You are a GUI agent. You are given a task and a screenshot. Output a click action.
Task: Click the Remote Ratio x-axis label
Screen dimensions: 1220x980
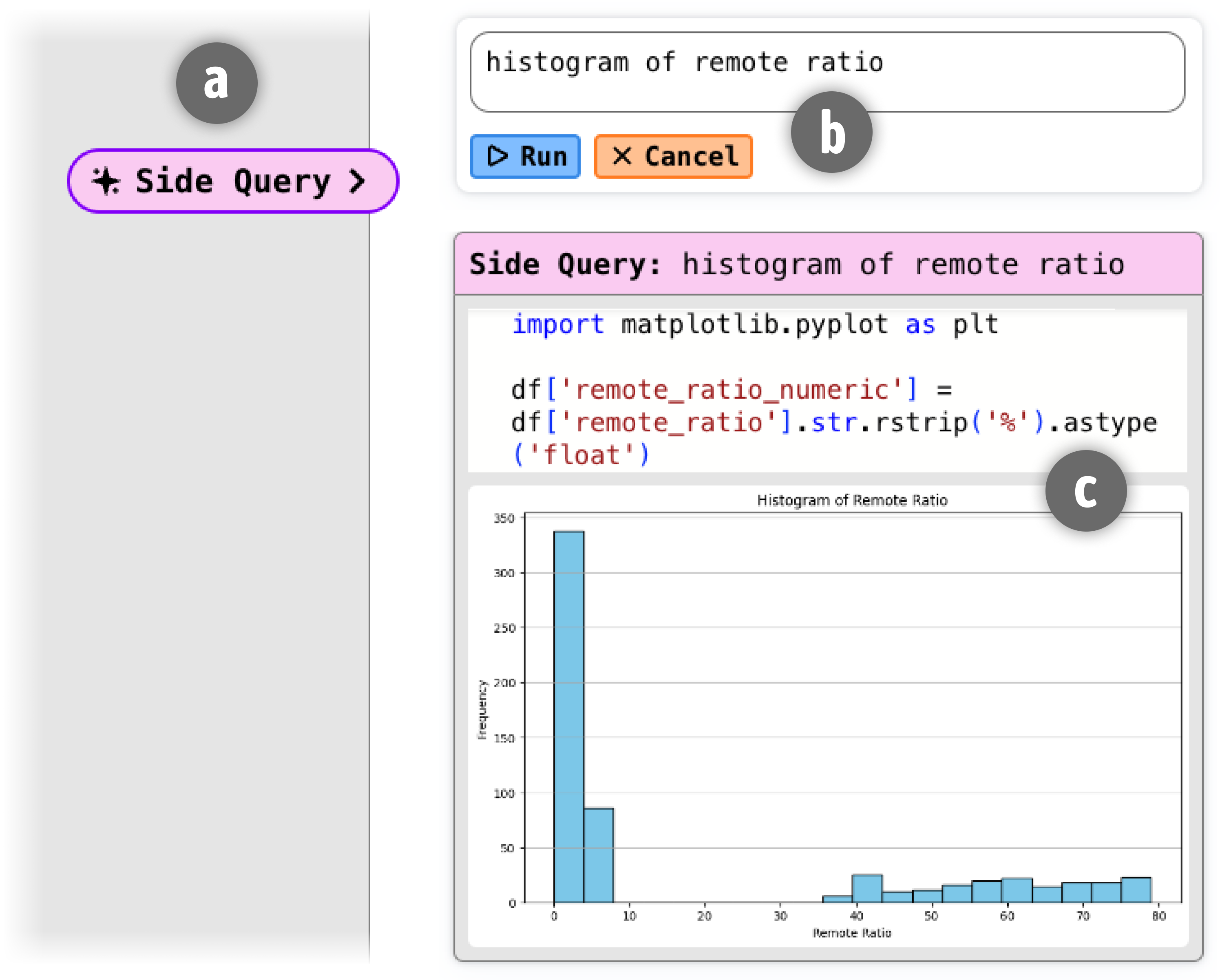[x=852, y=932]
